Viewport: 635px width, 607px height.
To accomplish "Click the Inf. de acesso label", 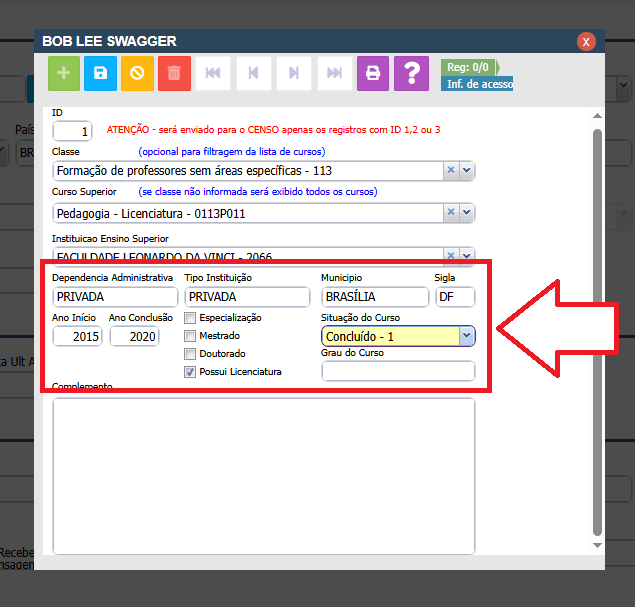I will [477, 84].
